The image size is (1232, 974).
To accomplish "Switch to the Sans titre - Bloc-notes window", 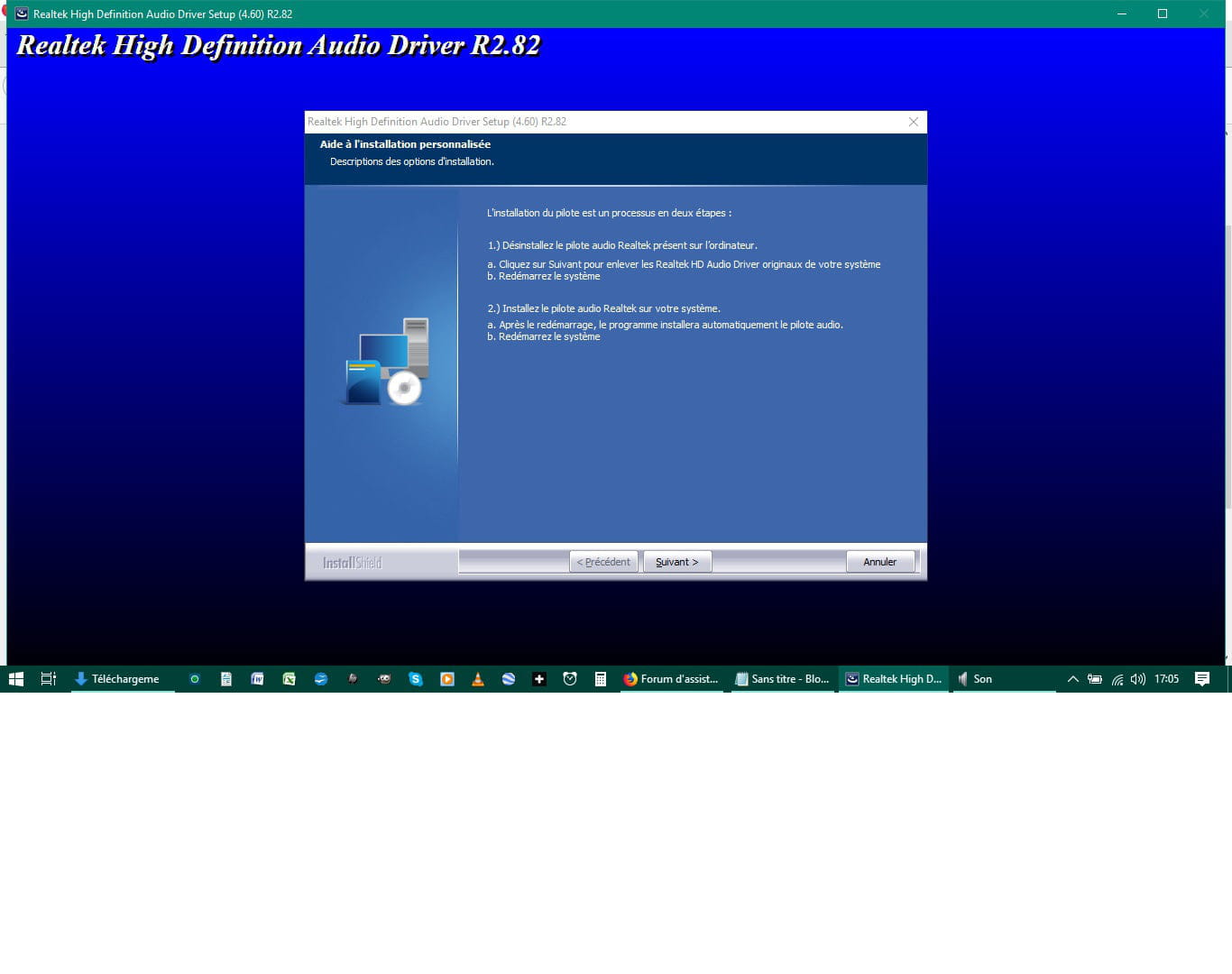I will point(783,679).
